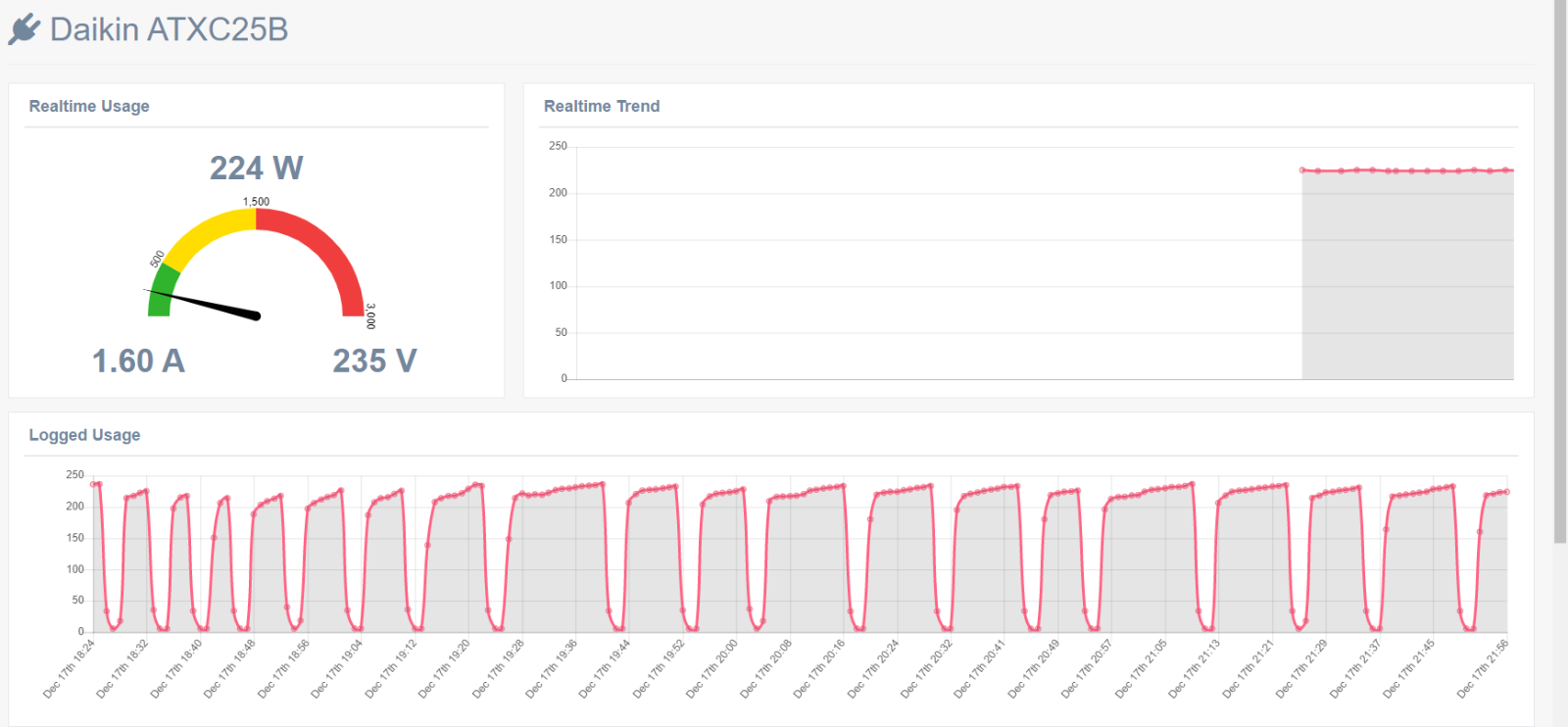Click the Dec 17th 21:13 time label
The image size is (1568, 727).
tap(1195, 669)
